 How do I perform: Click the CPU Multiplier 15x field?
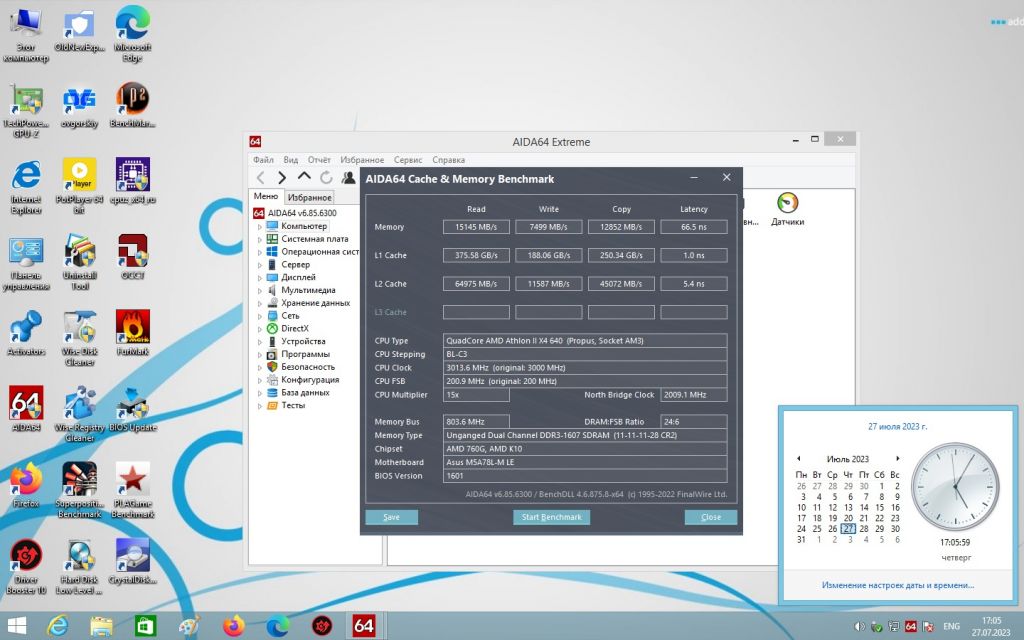476,394
